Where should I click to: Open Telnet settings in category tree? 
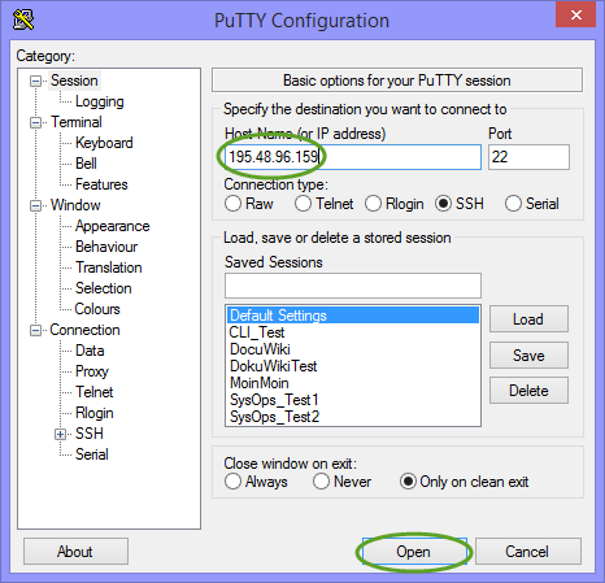point(94,392)
